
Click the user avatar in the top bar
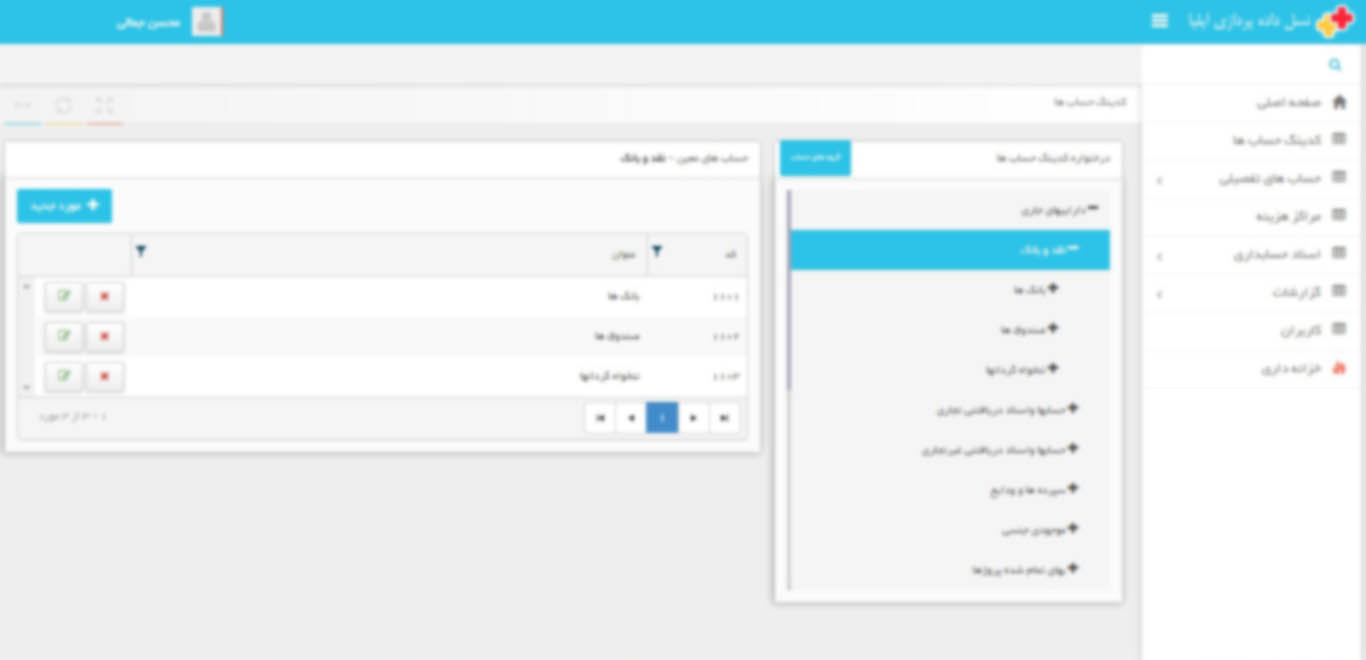tap(207, 20)
